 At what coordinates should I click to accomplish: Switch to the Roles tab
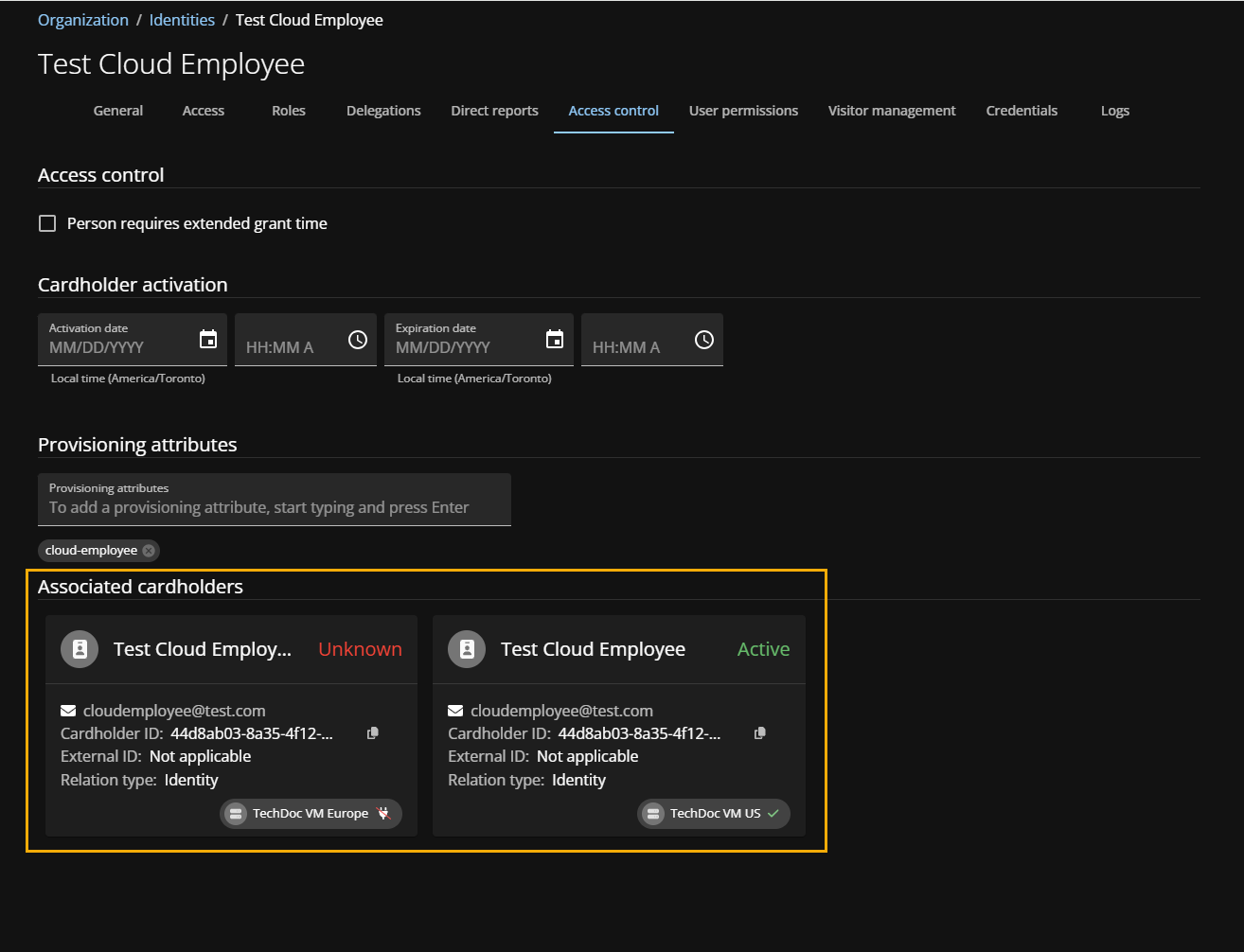point(288,111)
